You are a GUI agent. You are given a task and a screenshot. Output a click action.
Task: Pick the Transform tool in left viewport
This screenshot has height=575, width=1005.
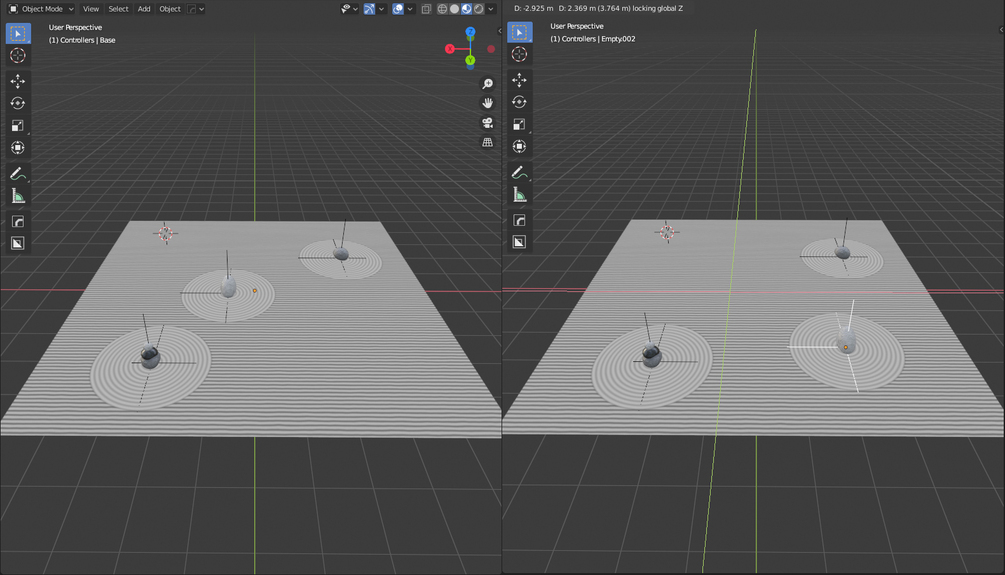tap(18, 148)
